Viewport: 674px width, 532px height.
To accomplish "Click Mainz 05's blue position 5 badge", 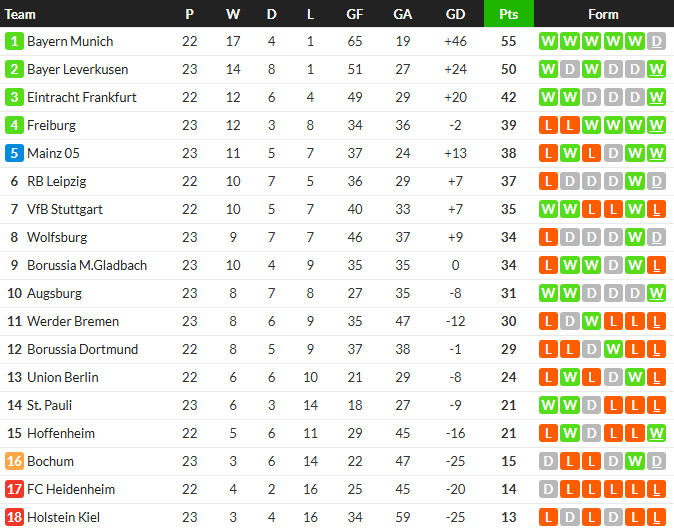I will pyautogui.click(x=14, y=154).
